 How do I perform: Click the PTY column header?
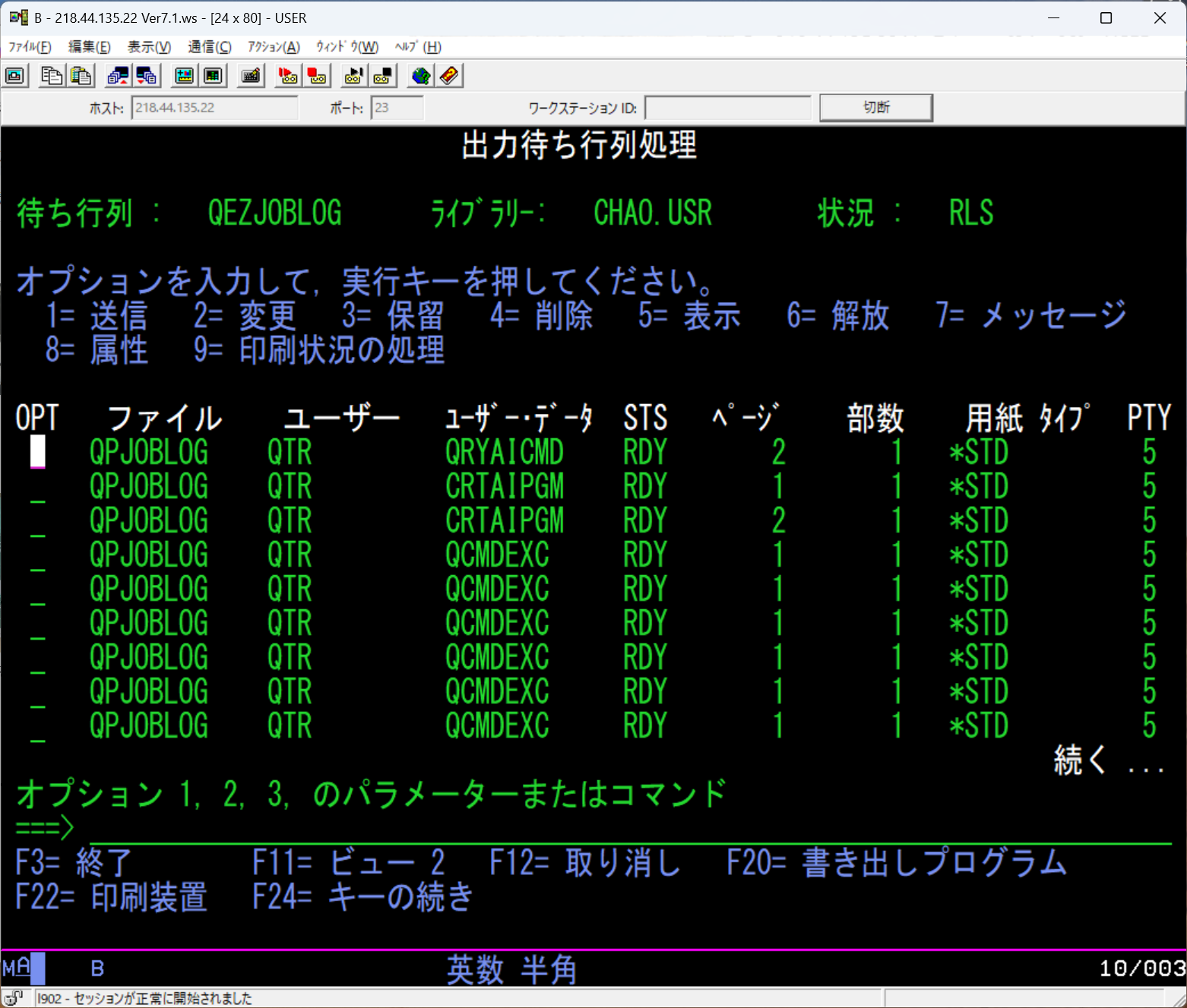coord(1149,419)
